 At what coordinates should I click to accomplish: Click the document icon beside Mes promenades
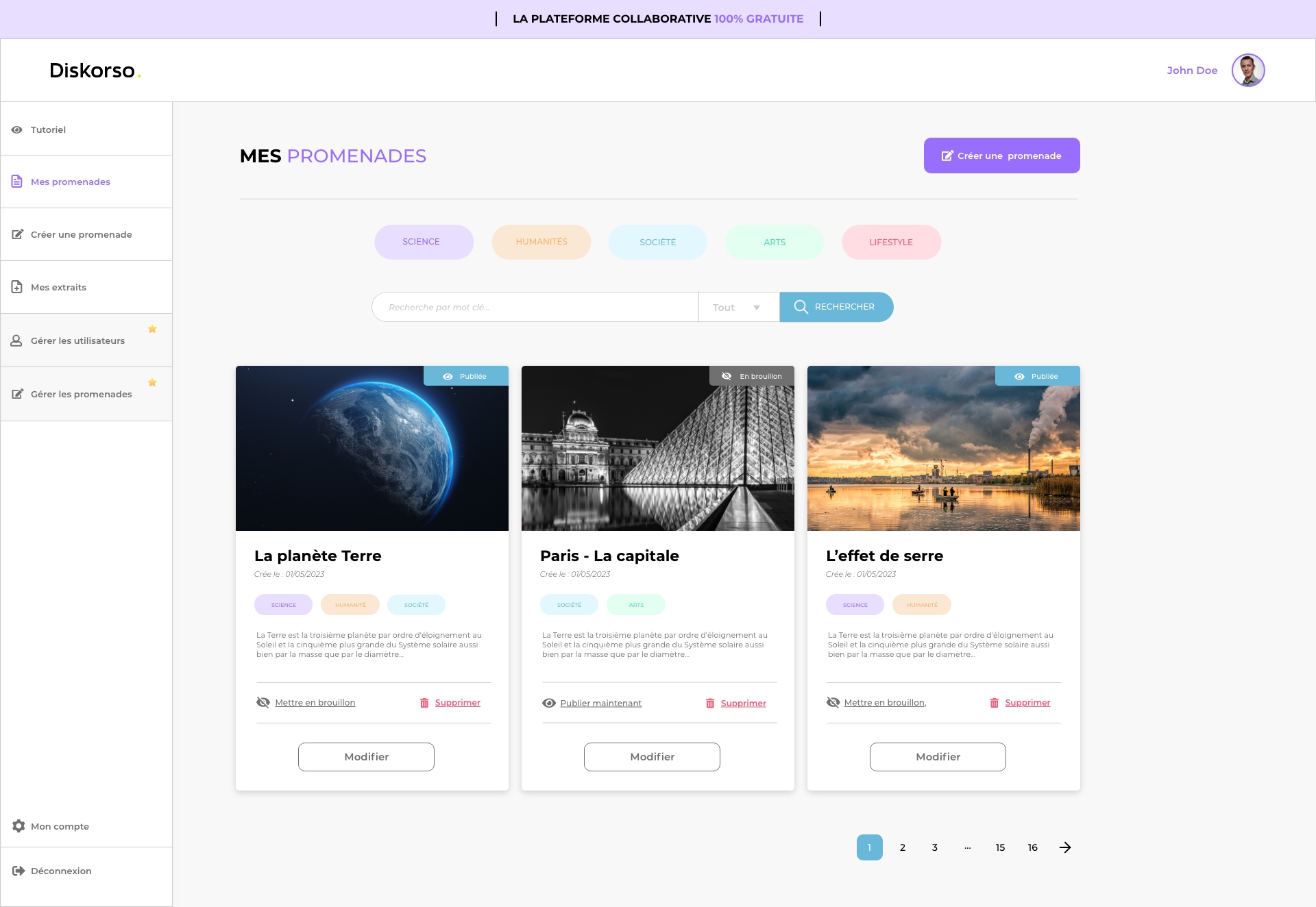pyautogui.click(x=17, y=182)
